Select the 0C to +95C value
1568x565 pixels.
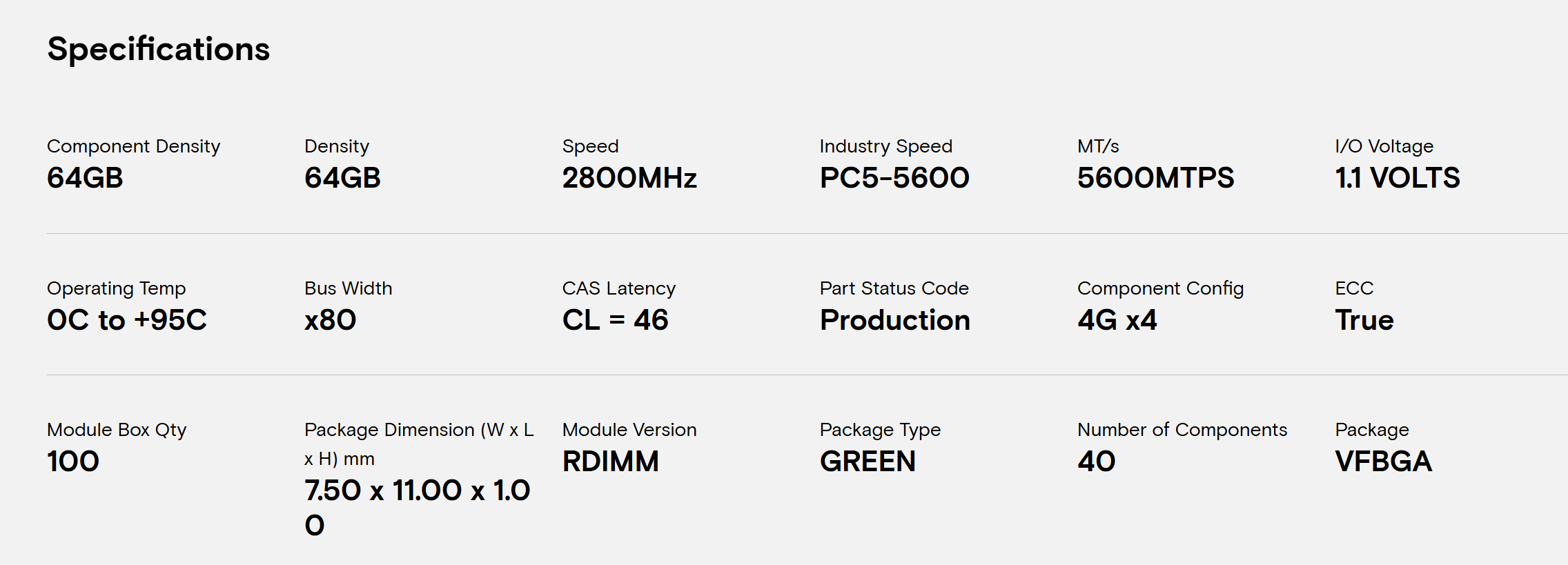pyautogui.click(x=126, y=320)
